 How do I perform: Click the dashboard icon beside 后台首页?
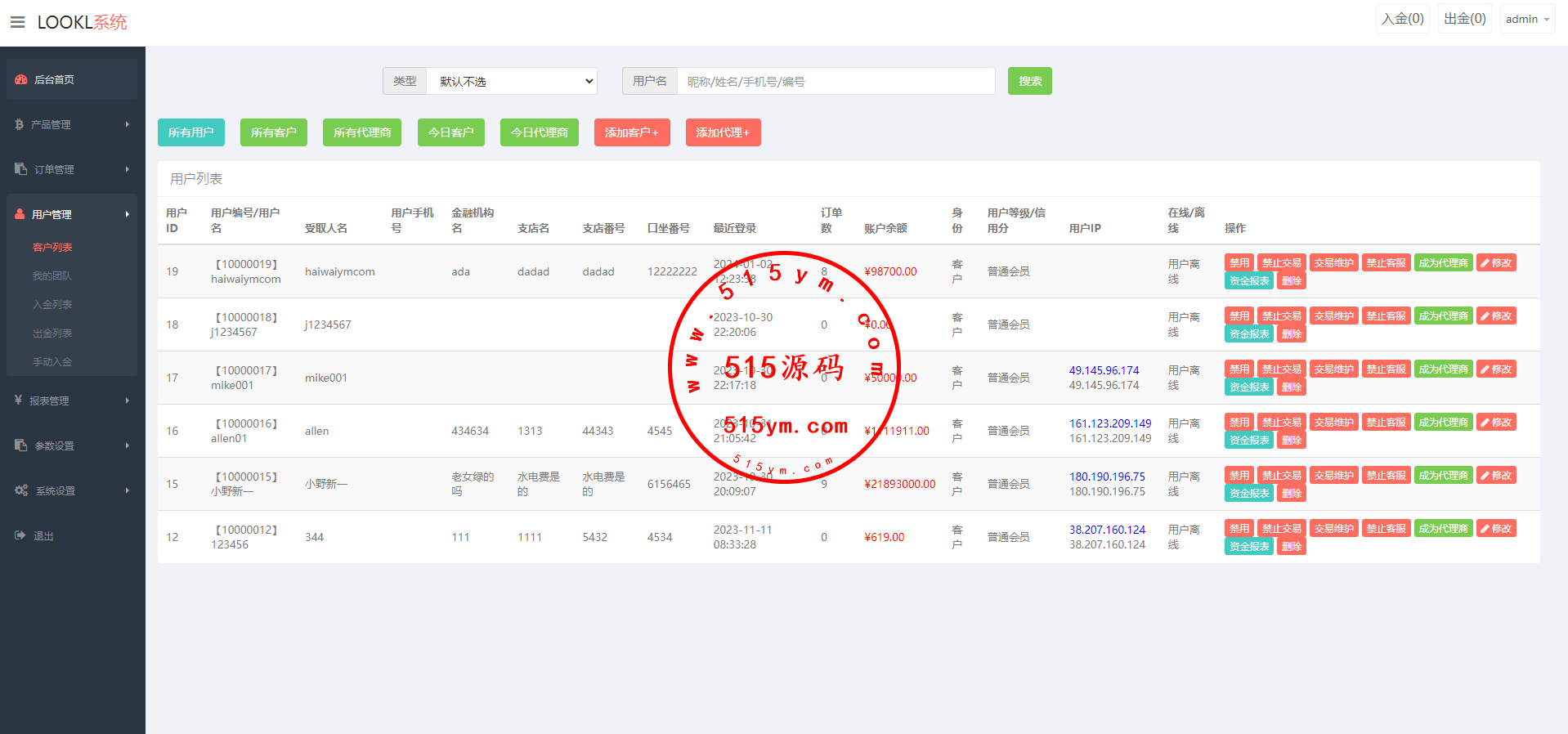coord(21,79)
